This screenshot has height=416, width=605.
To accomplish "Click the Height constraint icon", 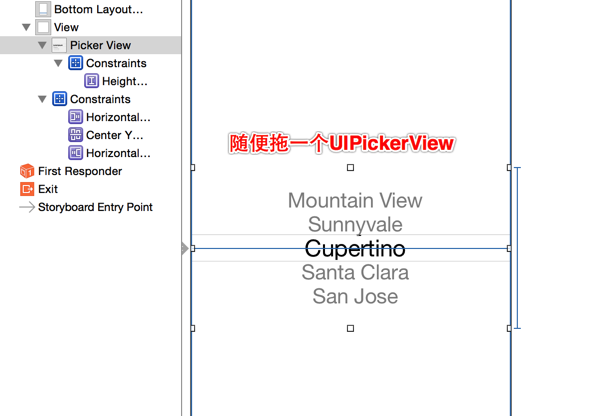I will tap(91, 81).
